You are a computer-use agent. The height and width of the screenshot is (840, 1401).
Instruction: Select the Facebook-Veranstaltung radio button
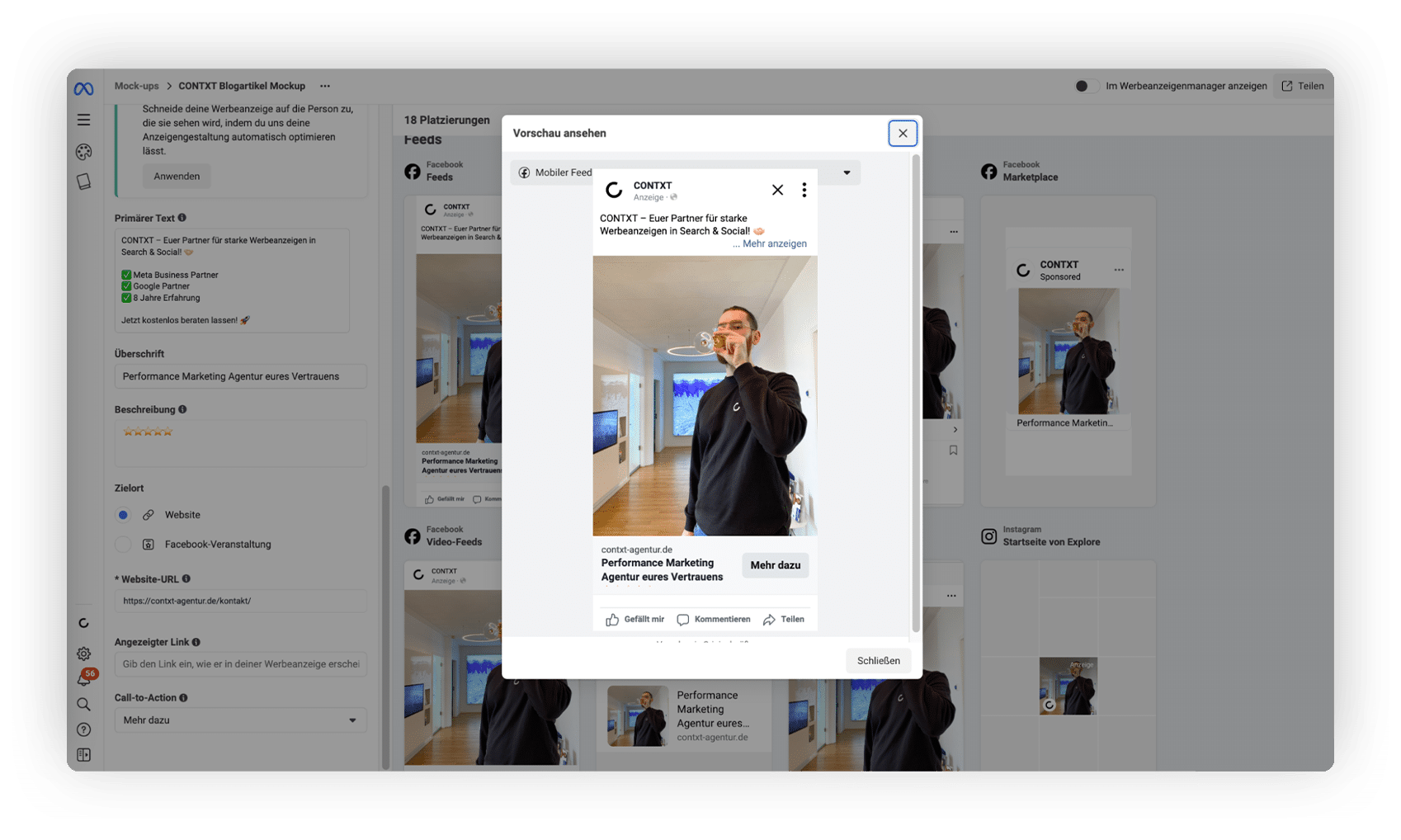[123, 545]
